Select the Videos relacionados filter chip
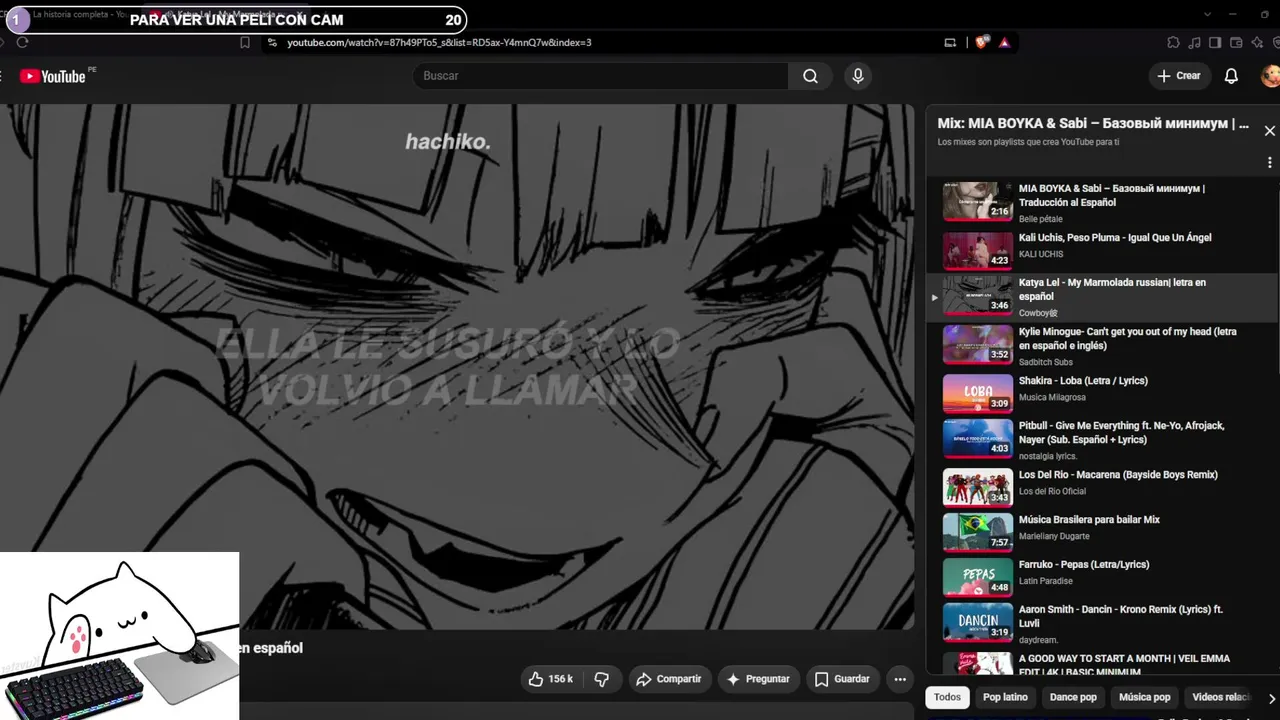 pos(1221,697)
